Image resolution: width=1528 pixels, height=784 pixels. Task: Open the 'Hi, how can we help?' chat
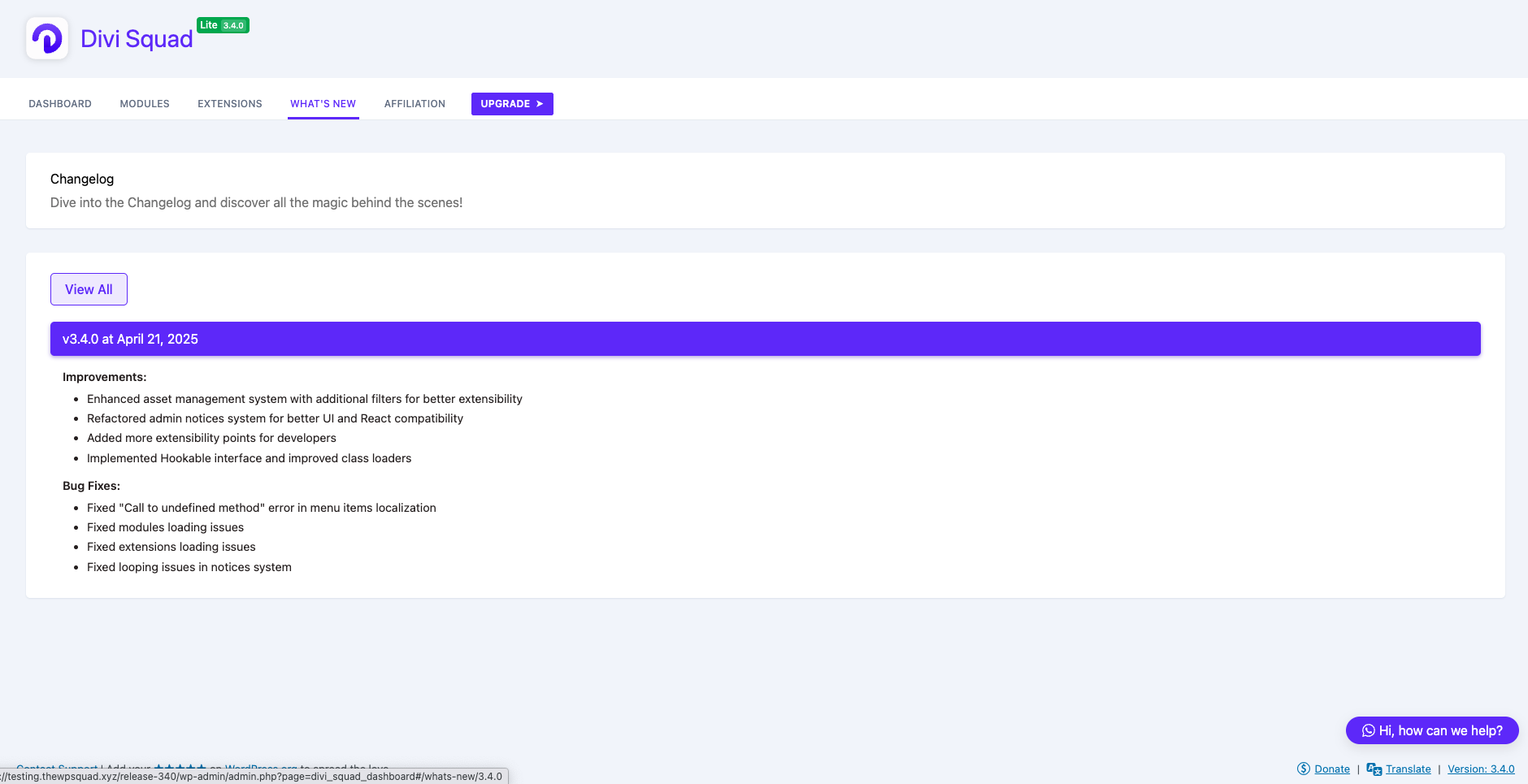(1432, 730)
